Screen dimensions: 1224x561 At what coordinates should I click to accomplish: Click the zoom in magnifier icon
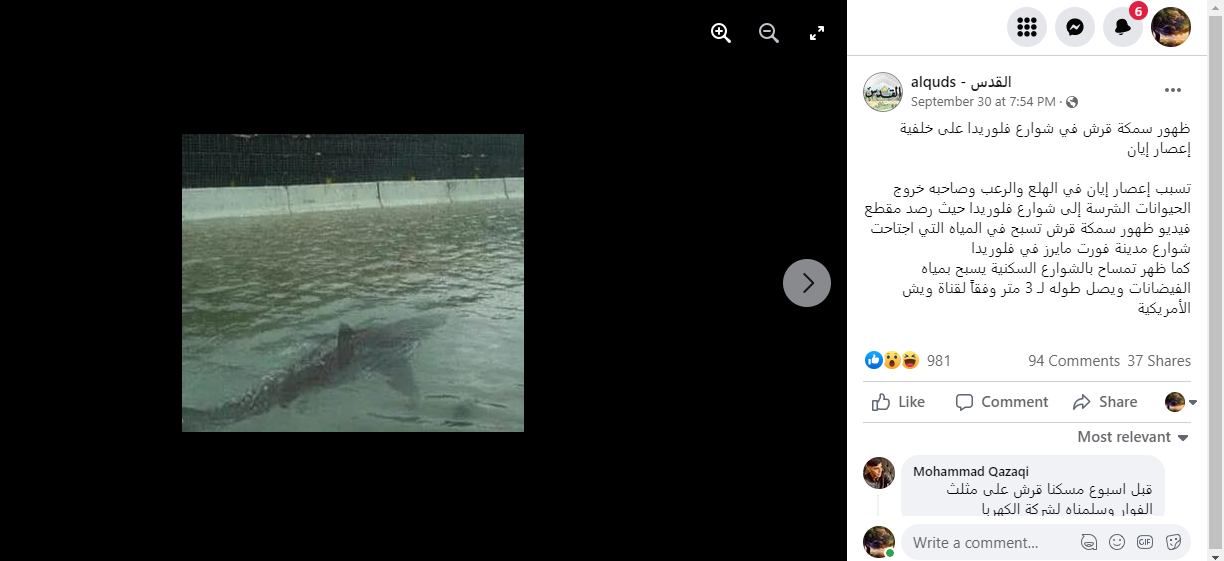pos(721,33)
